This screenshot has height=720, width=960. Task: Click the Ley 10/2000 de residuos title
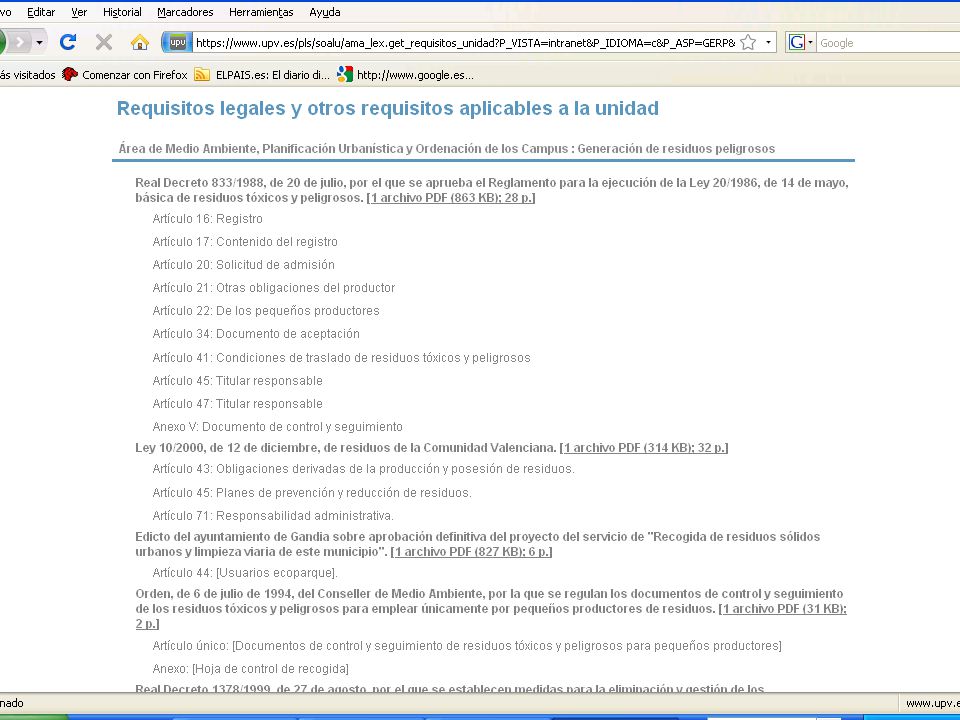[346, 448]
